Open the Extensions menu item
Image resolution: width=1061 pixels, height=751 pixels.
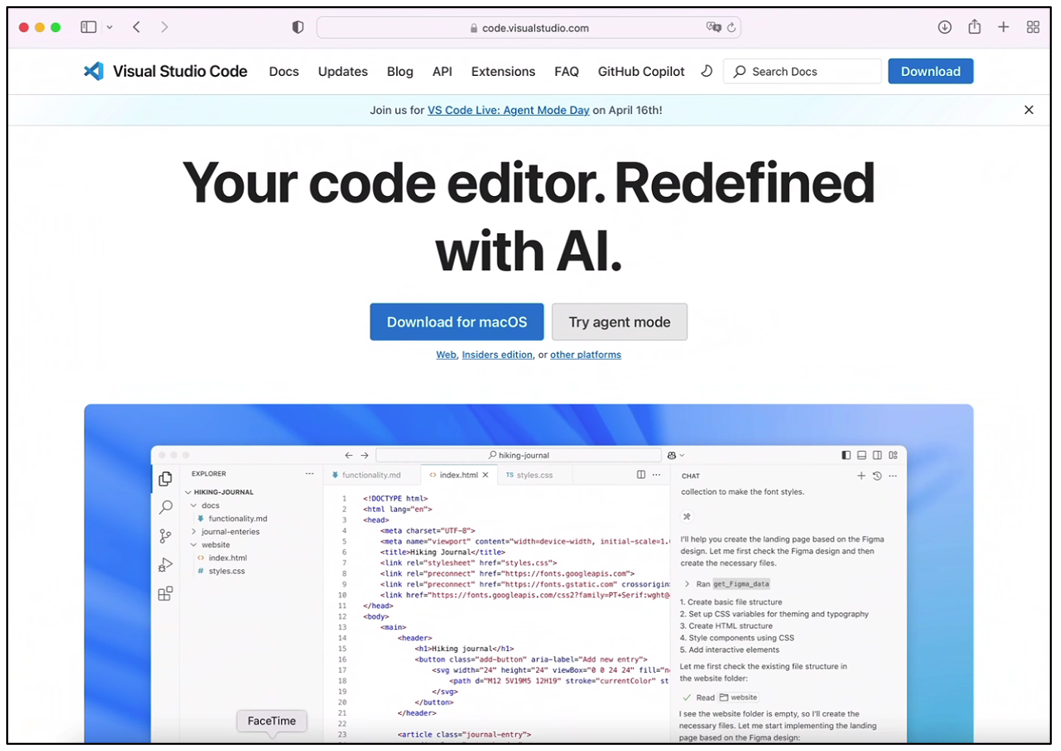pyautogui.click(x=503, y=72)
